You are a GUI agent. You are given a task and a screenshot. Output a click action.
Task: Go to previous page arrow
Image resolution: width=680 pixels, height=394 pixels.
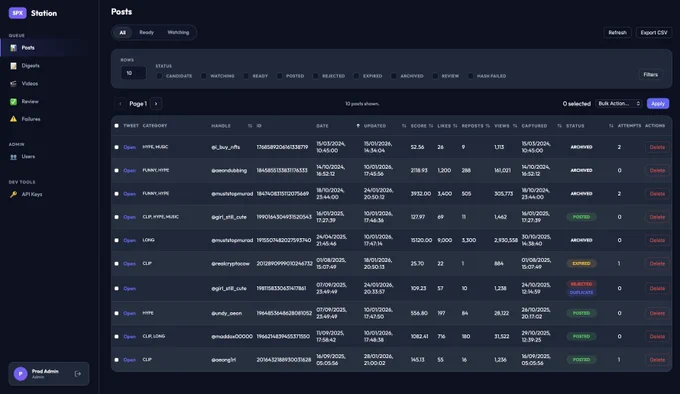[x=120, y=104]
